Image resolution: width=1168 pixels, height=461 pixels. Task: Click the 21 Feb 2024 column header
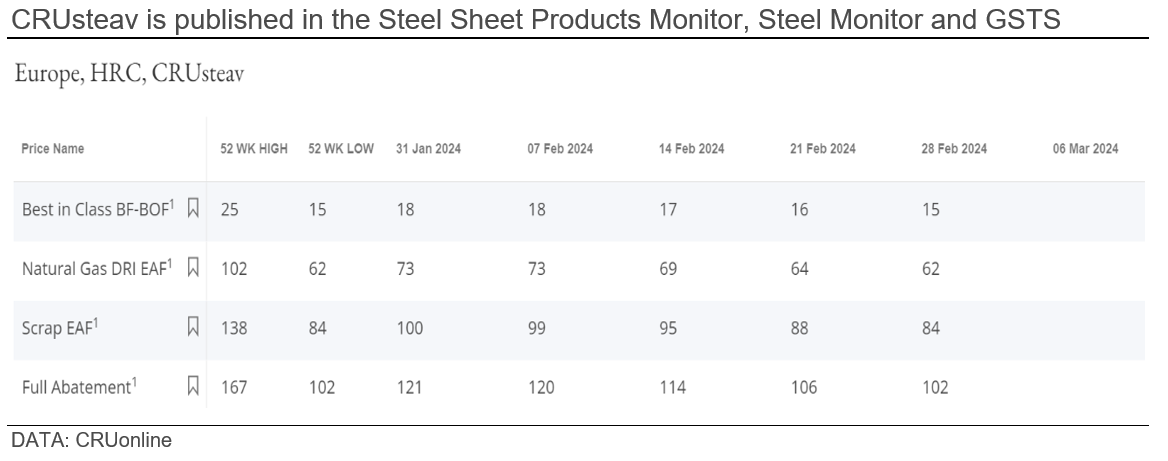[x=822, y=149]
